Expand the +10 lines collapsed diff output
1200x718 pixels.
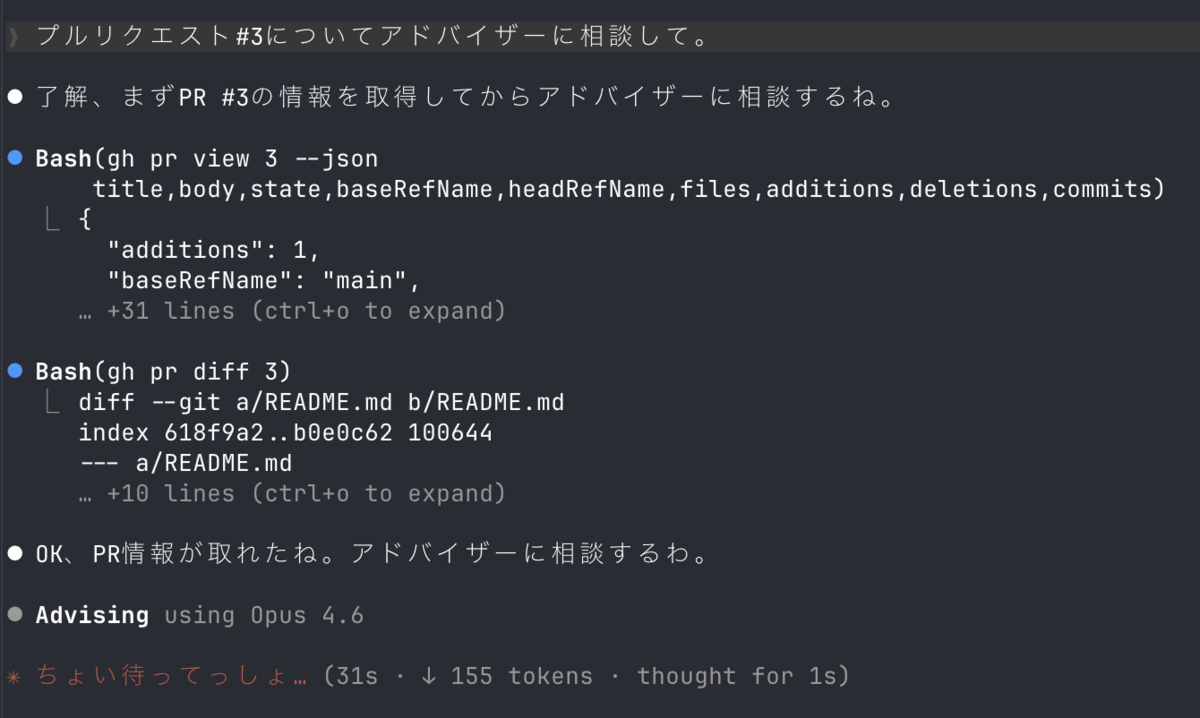tap(292, 493)
